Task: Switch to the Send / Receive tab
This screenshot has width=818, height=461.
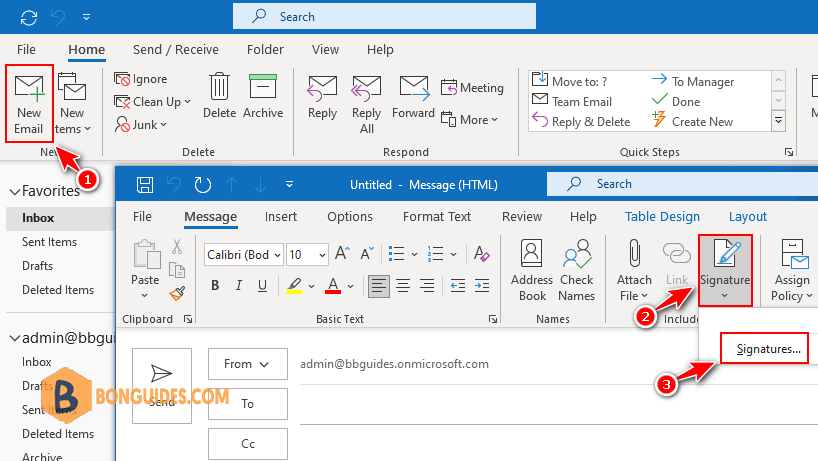Action: click(x=176, y=50)
